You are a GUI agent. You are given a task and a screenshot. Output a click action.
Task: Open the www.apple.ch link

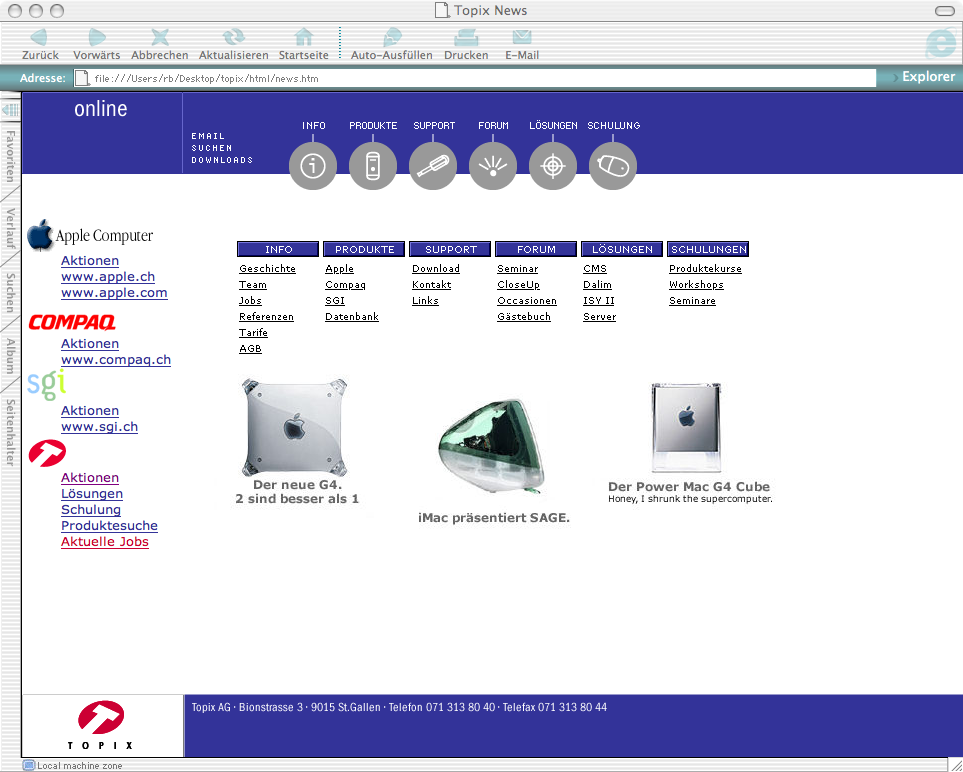tap(108, 276)
